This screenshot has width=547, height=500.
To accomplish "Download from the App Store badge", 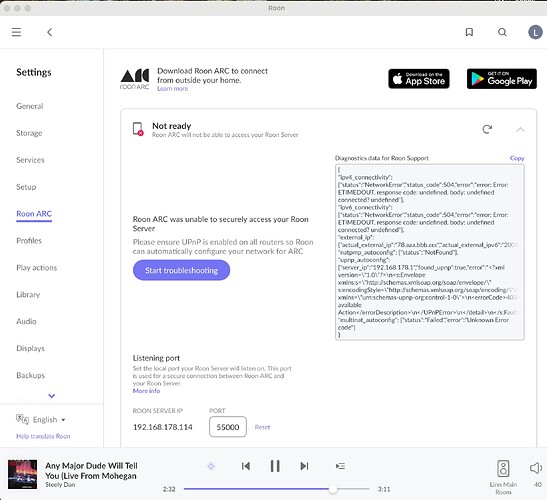I will pos(419,79).
